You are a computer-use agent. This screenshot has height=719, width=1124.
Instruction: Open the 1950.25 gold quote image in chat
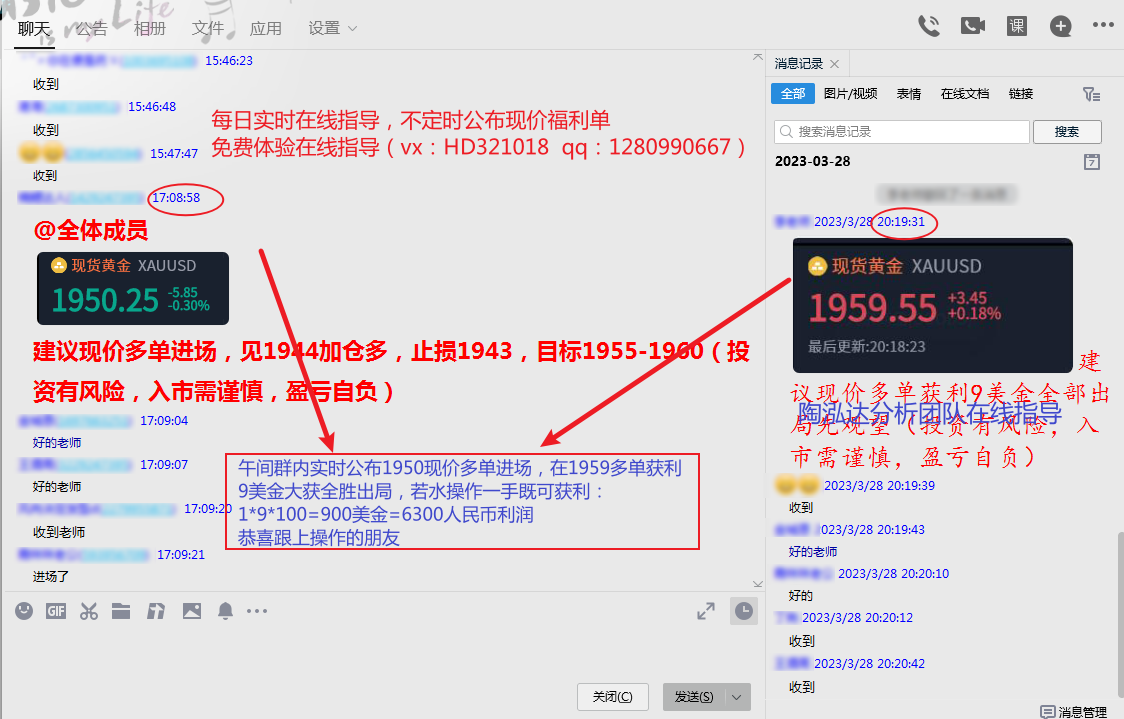pos(133,288)
